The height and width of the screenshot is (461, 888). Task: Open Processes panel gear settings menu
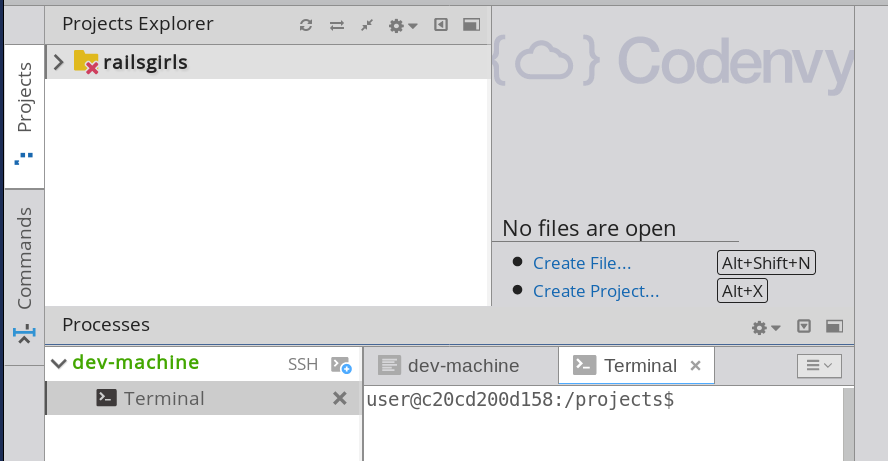pyautogui.click(x=766, y=327)
